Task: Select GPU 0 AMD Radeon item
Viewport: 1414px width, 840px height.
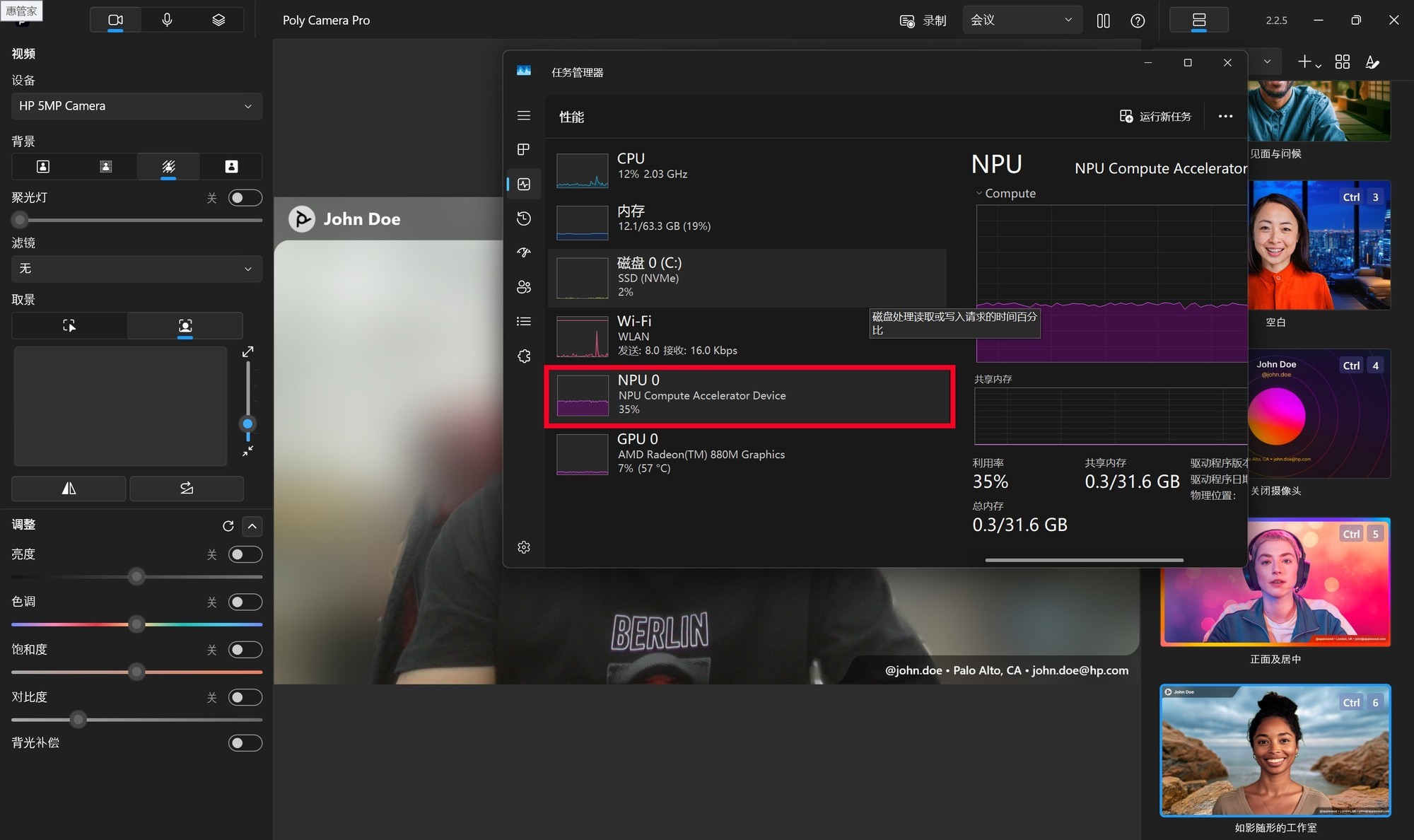Action: 747,455
